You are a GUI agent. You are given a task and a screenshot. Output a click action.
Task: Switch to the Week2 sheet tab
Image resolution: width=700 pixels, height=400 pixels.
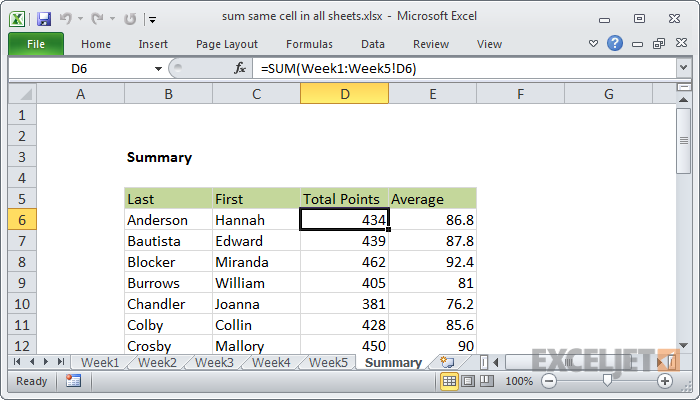point(157,362)
